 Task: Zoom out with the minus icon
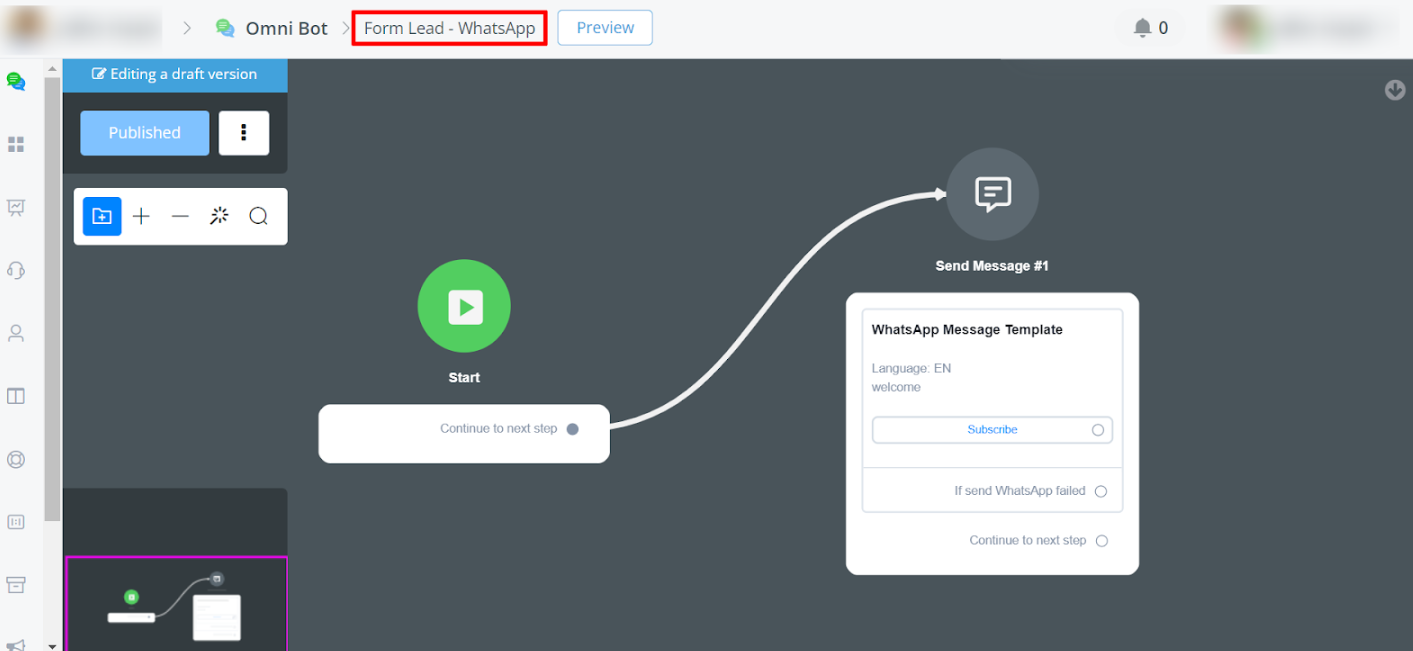point(180,216)
